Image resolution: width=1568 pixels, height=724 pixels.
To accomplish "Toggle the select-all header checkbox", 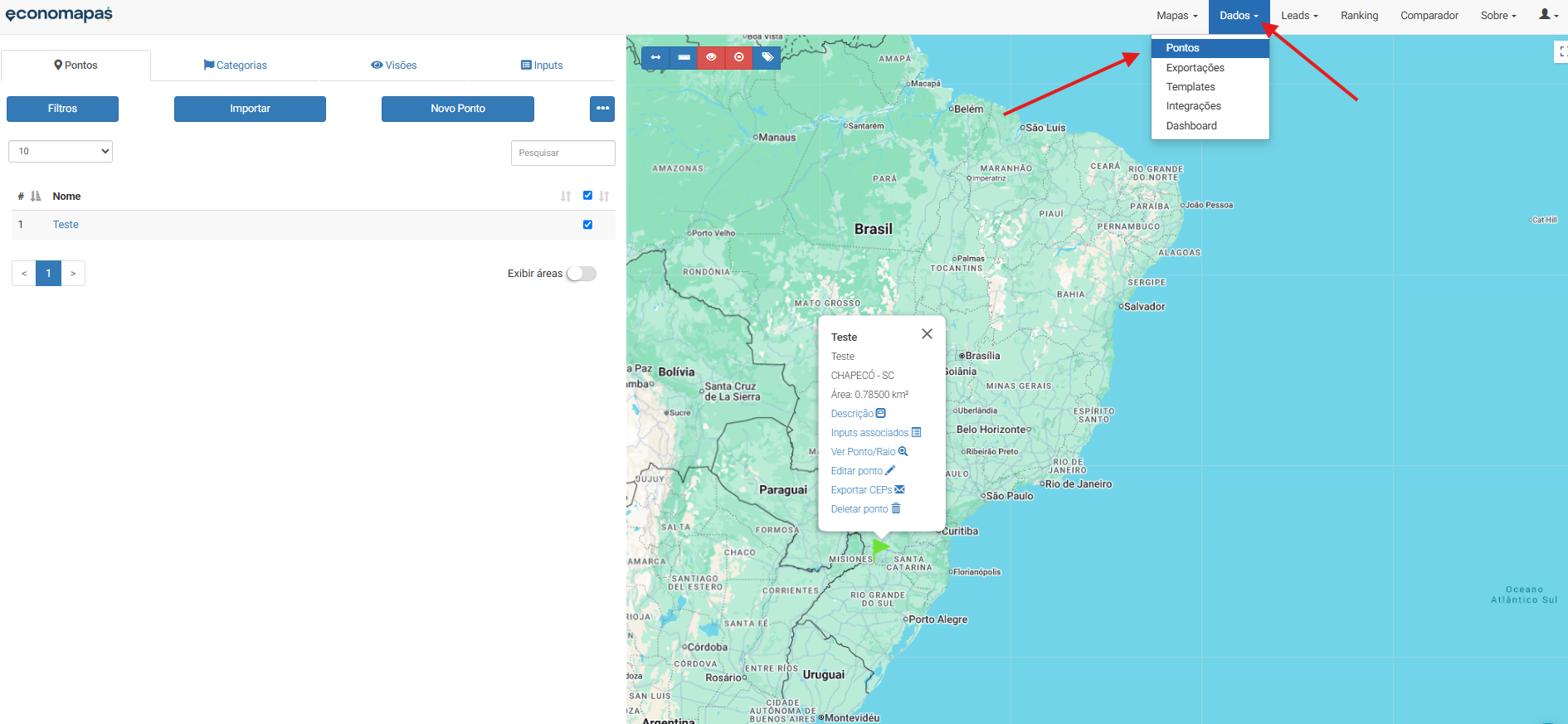I will tap(587, 196).
